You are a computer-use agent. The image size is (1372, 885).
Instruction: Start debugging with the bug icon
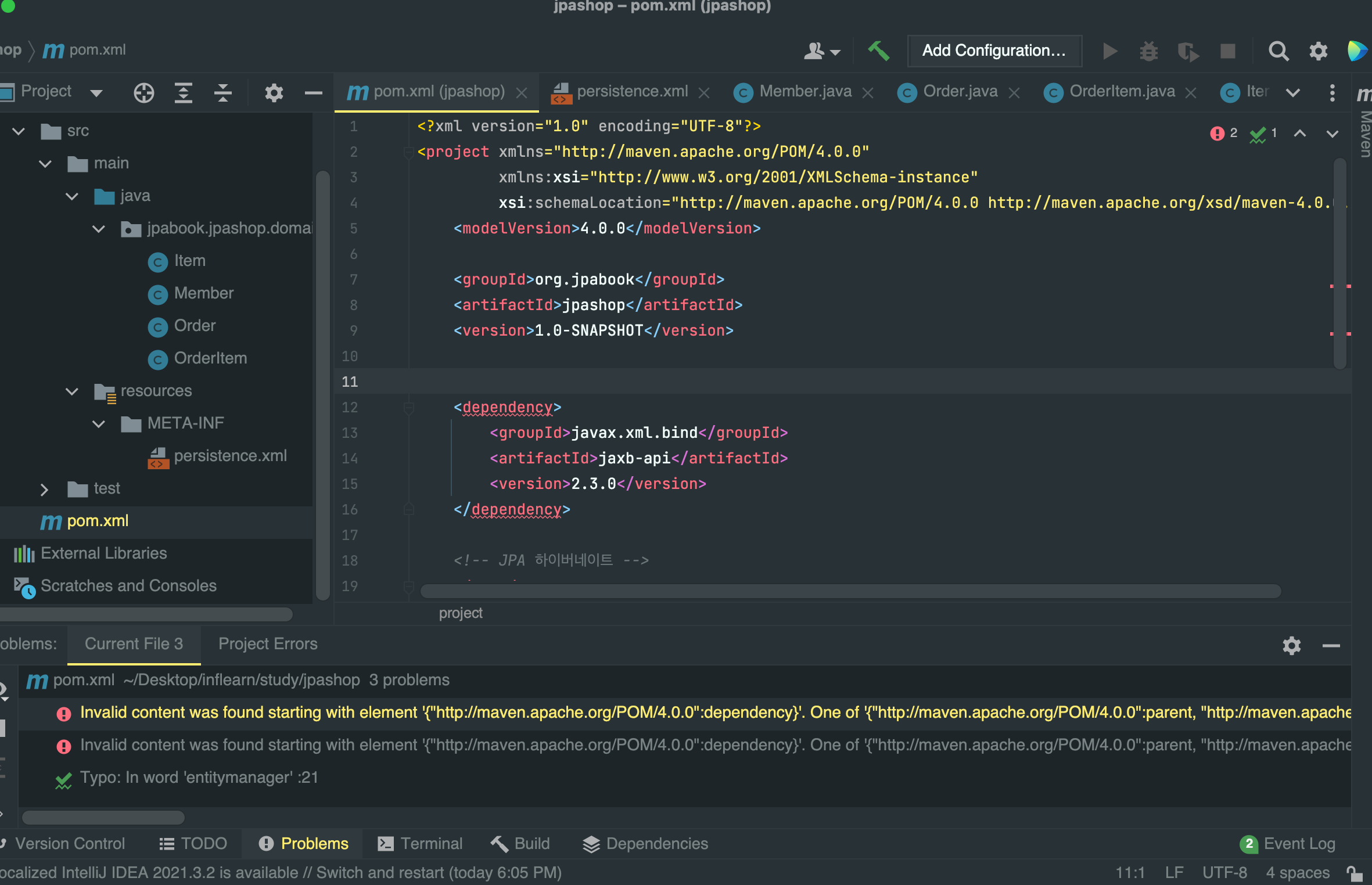(1148, 51)
